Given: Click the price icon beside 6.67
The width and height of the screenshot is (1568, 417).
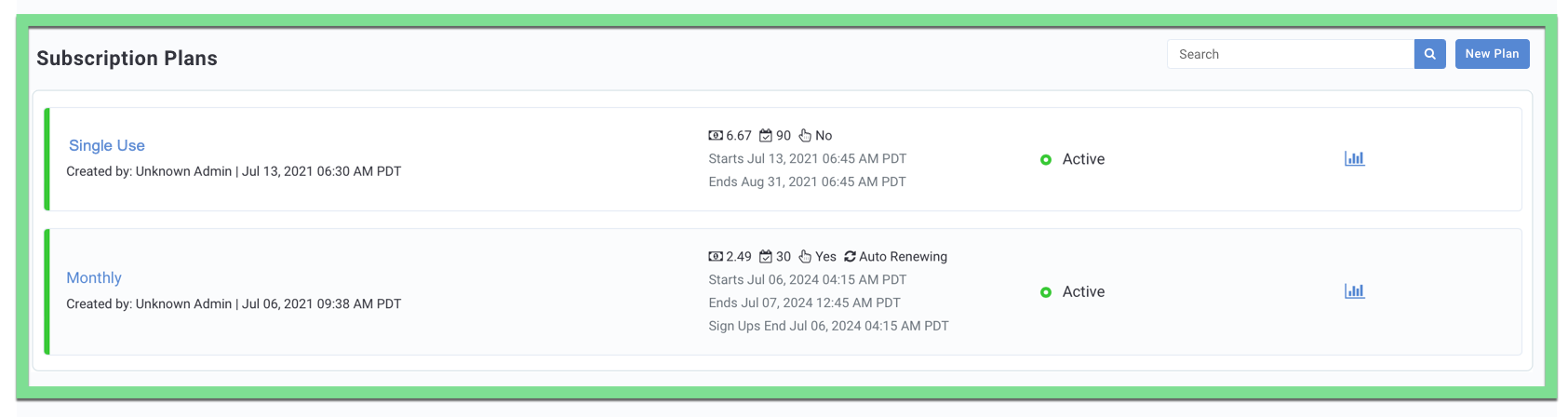Looking at the screenshot, I should pos(716,135).
